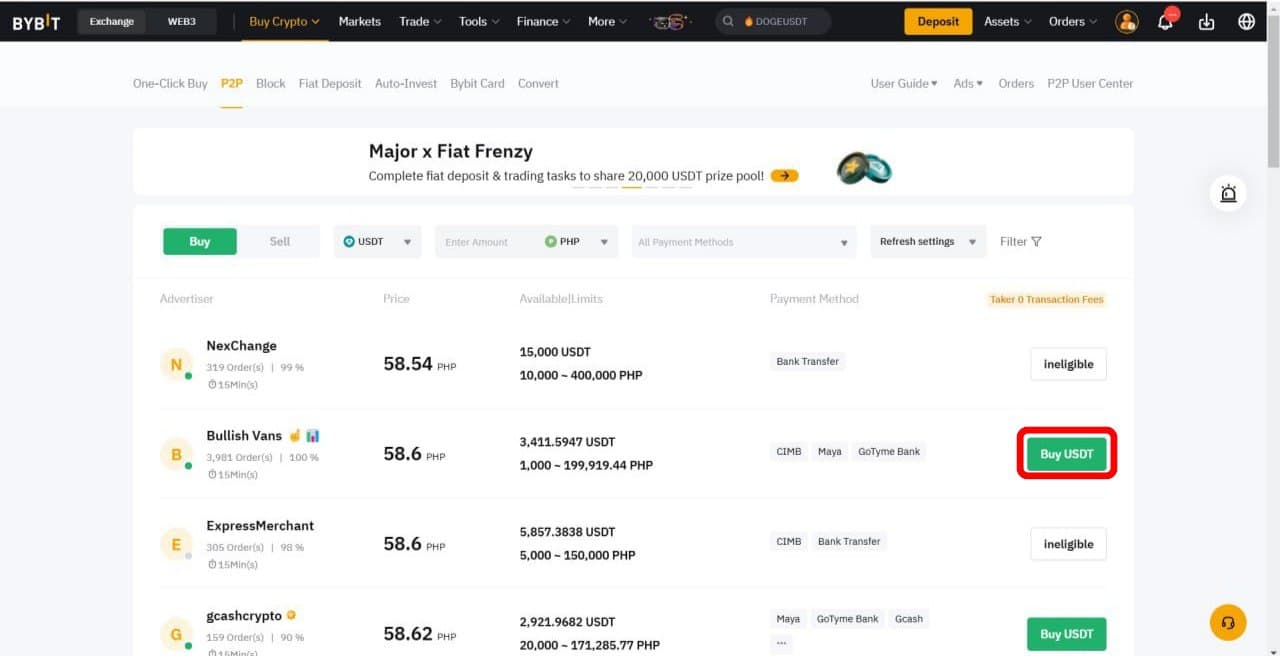Screen dimensions: 1280x656
Task: Switch to the One-Click Buy tab
Action: click(x=170, y=84)
